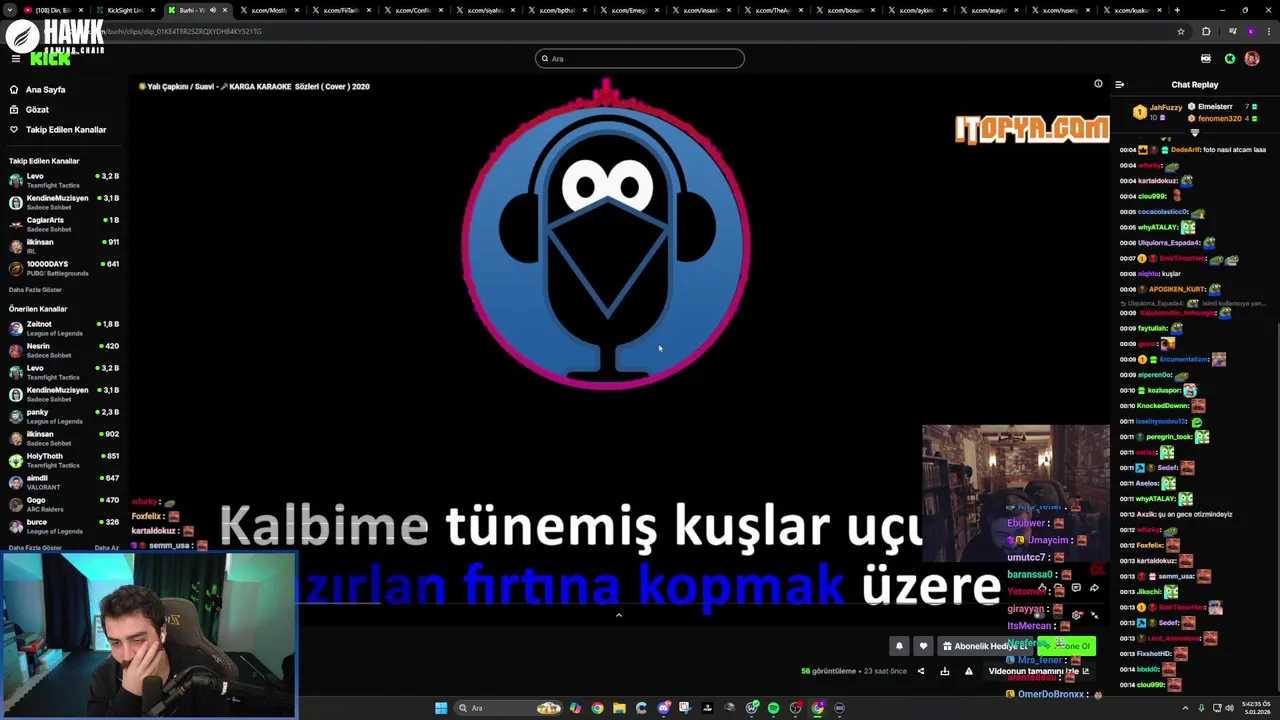Expand Daha Fazla Göster under recommended channels

(x=35, y=548)
